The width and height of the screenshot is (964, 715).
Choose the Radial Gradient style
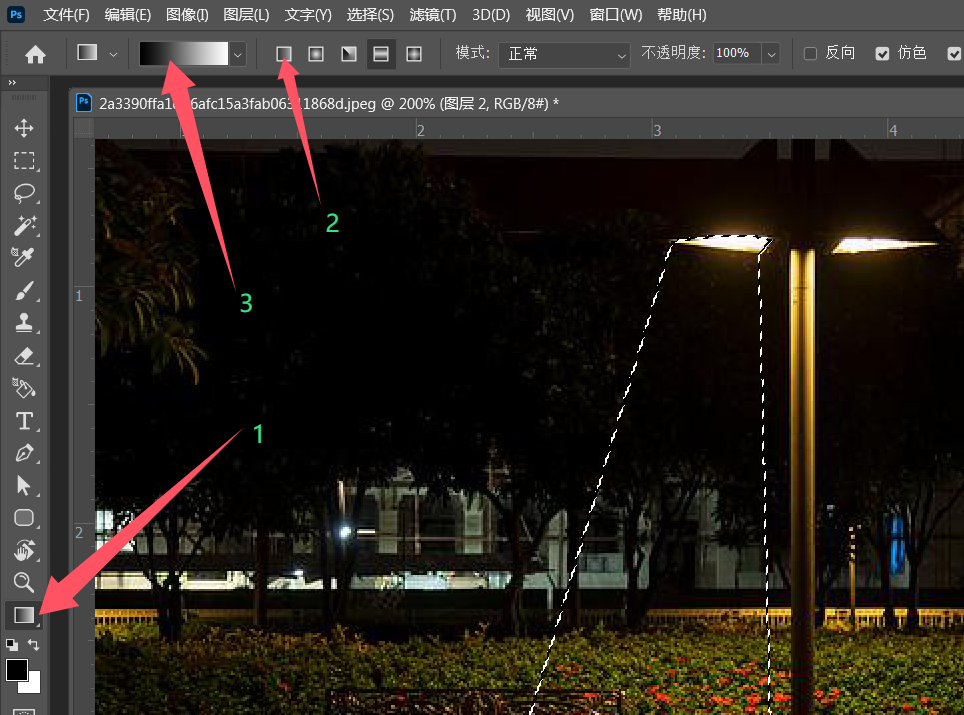(x=316, y=54)
